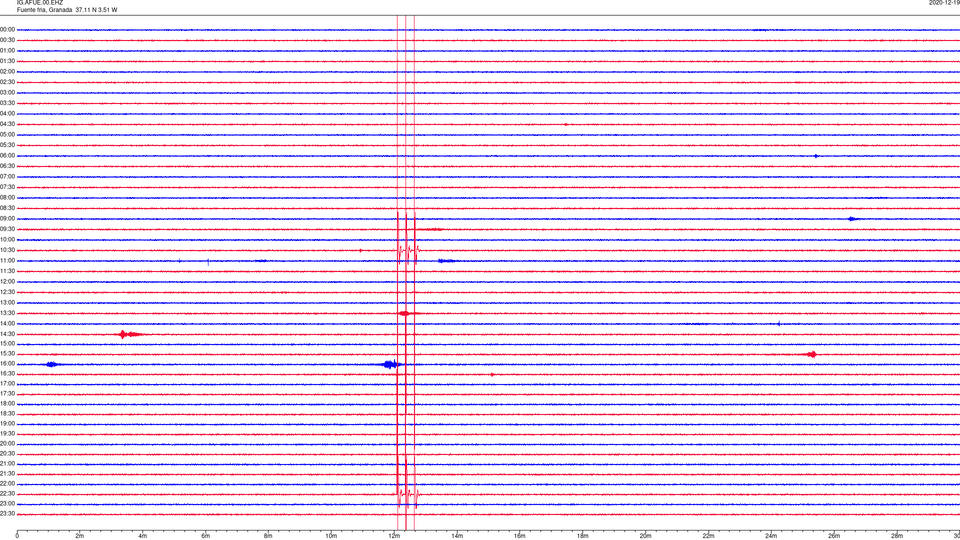Select the 10:00 row label
960x540 pixels.
pos(7,239)
